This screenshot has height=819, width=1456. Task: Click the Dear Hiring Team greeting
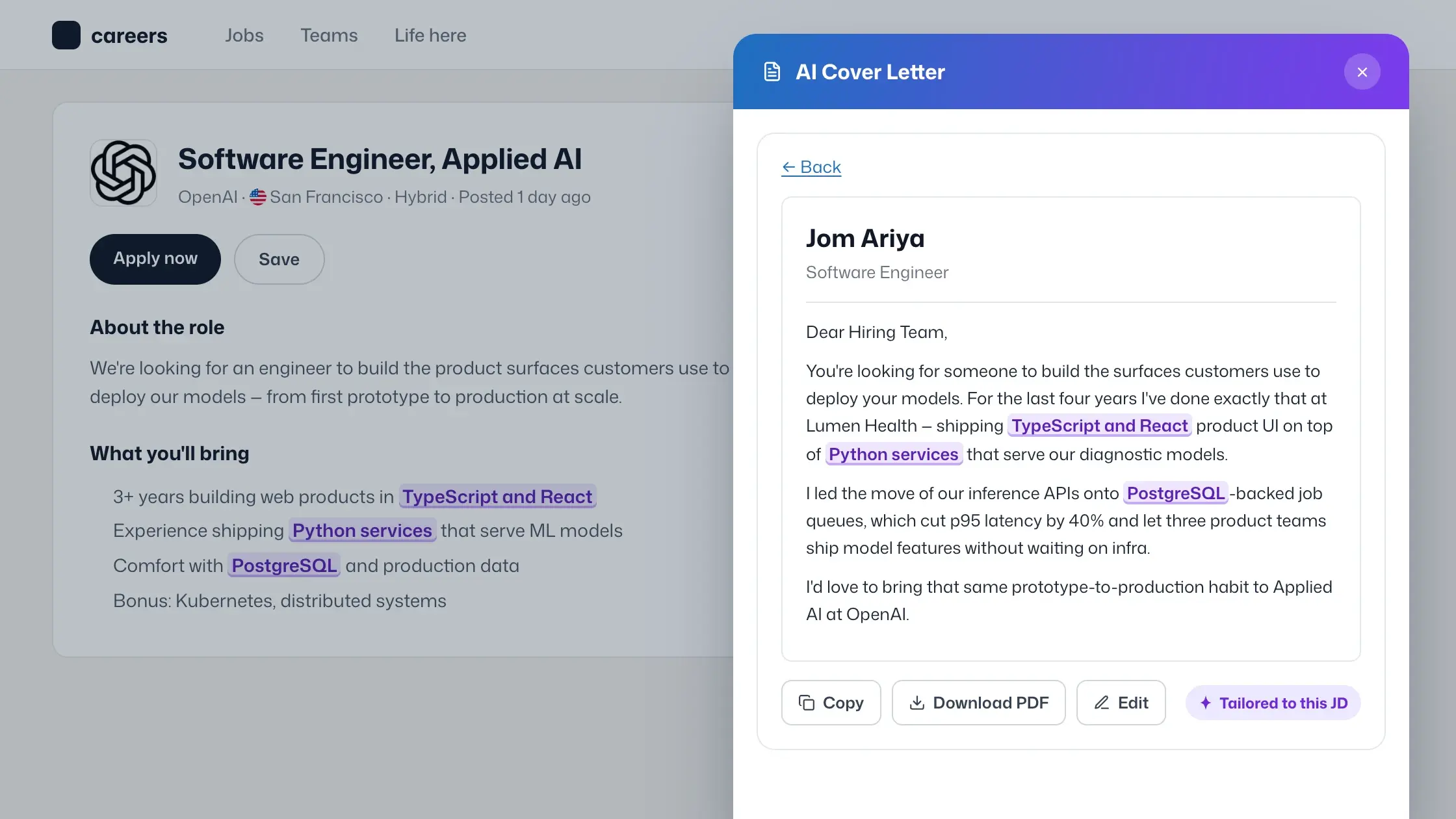click(877, 332)
